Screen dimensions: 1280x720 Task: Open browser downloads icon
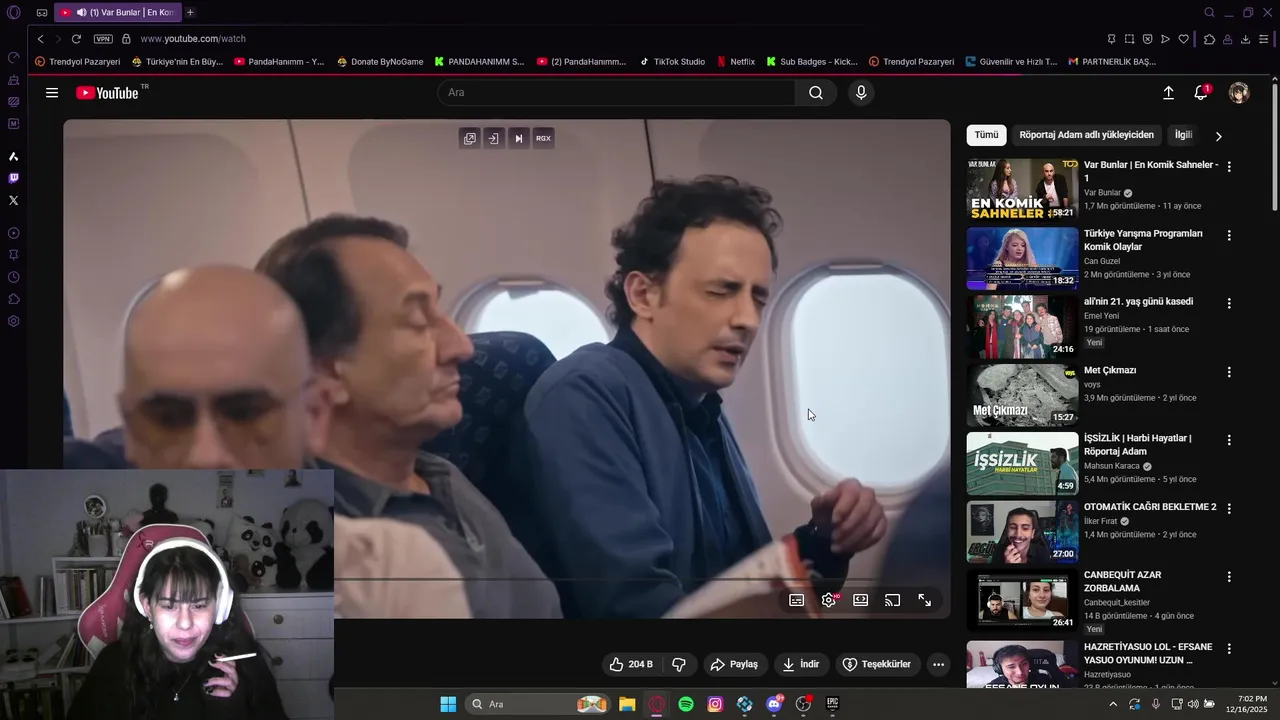coord(1245,39)
